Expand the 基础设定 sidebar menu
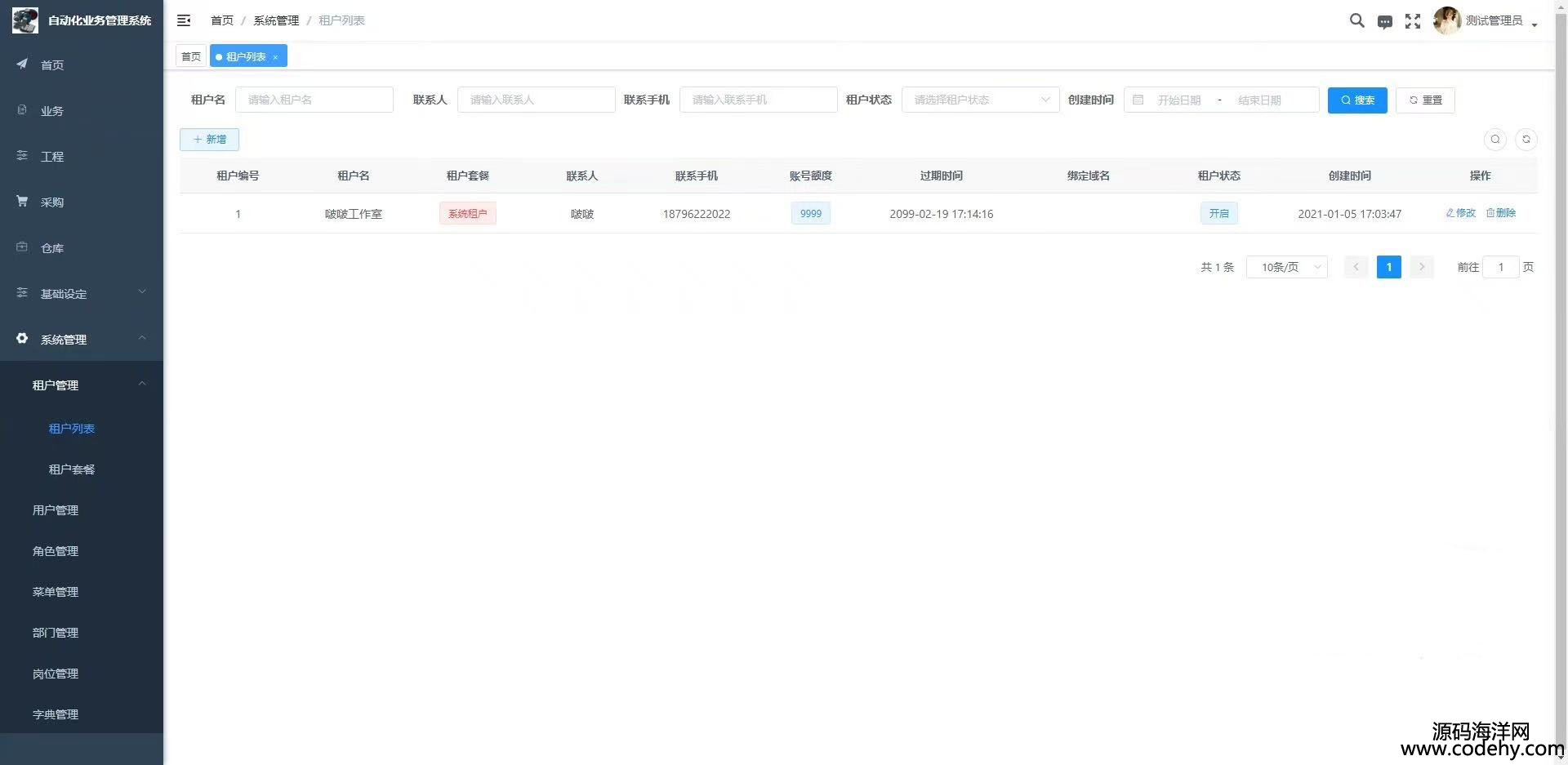1568x765 pixels. click(82, 294)
